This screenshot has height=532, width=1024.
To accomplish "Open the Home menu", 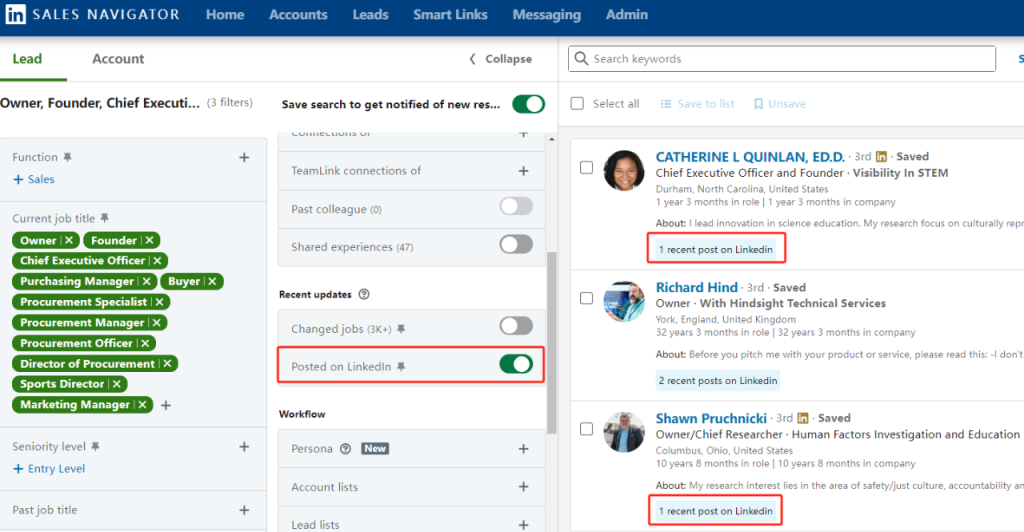I will (225, 14).
